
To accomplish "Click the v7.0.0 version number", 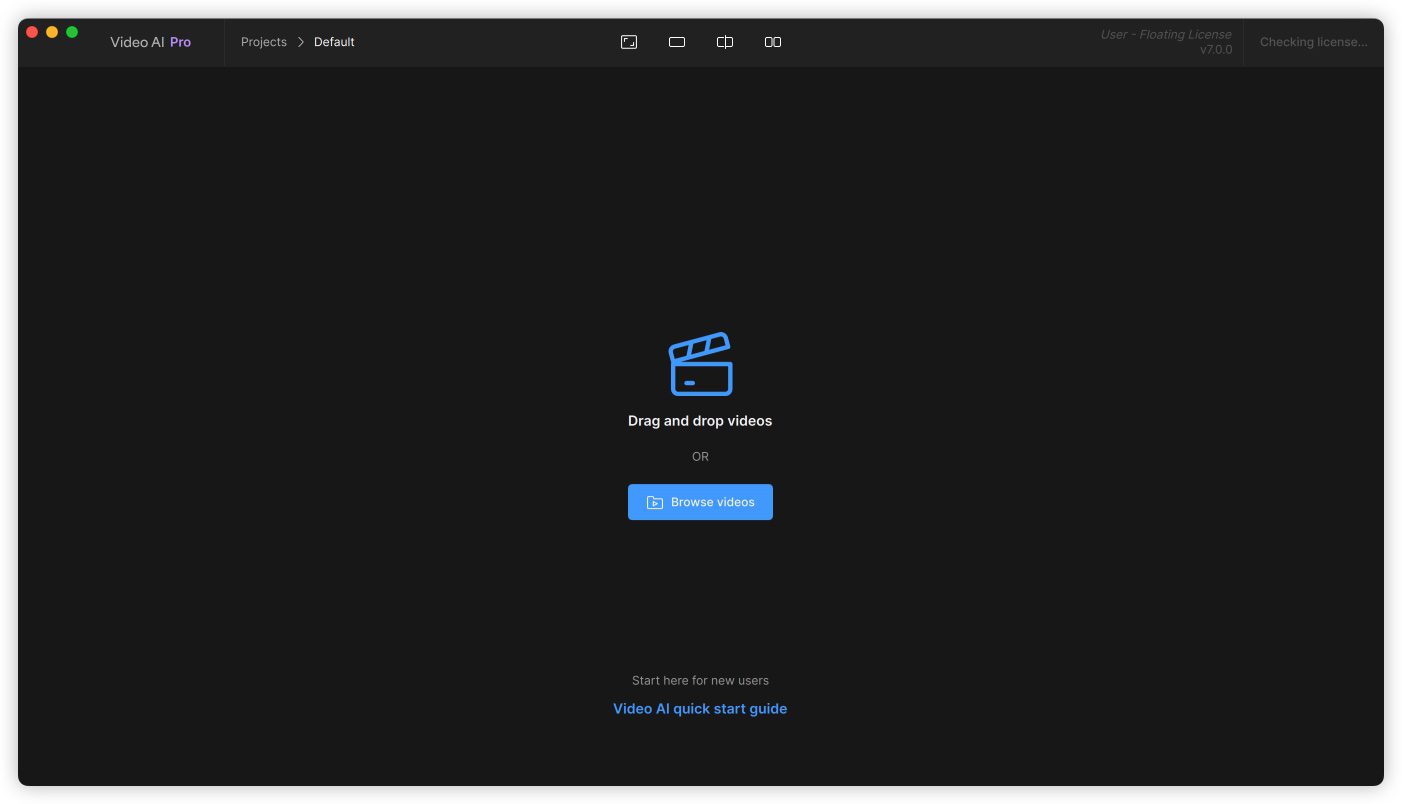I will coord(1216,50).
